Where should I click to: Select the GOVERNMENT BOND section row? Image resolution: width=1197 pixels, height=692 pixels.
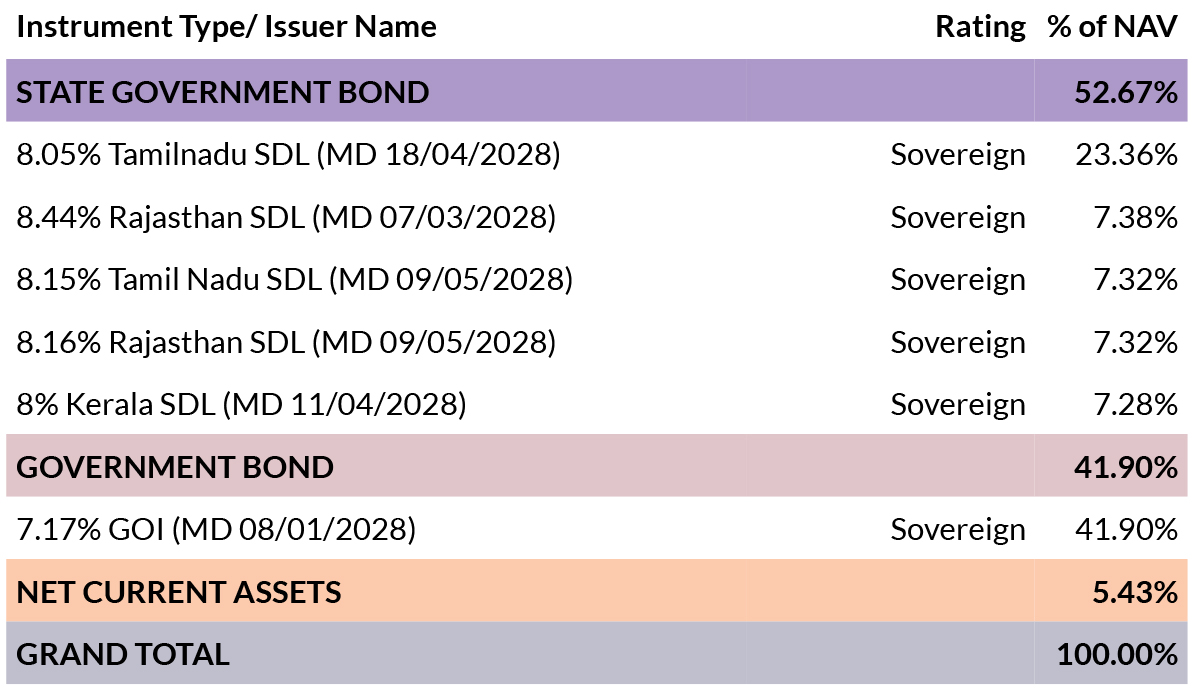coord(596,466)
